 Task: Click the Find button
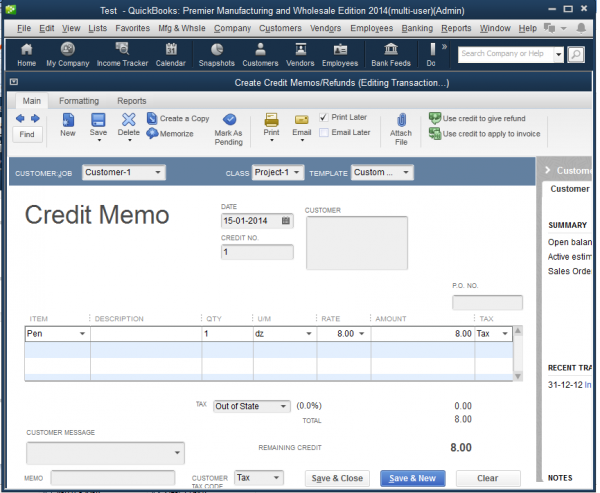coord(27,134)
